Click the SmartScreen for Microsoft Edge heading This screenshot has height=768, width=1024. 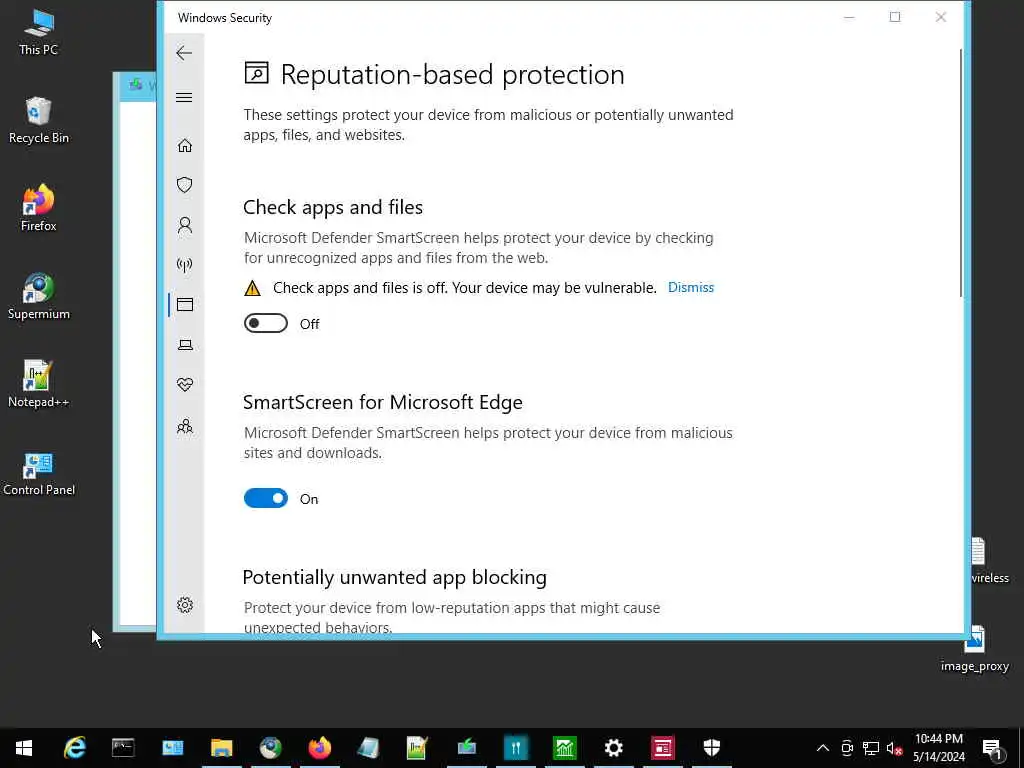point(383,402)
